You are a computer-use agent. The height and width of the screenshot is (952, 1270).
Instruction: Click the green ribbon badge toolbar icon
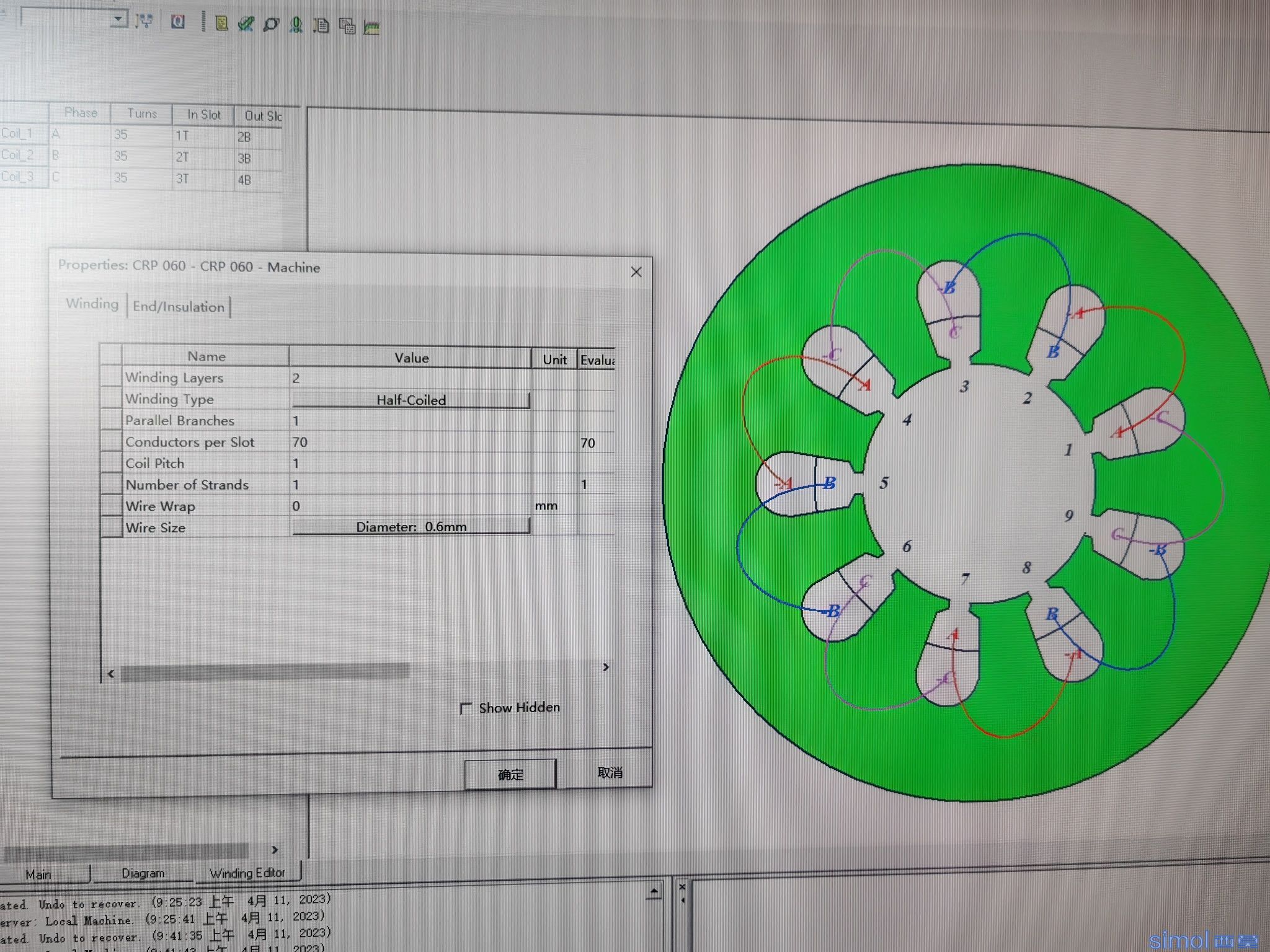point(296,25)
